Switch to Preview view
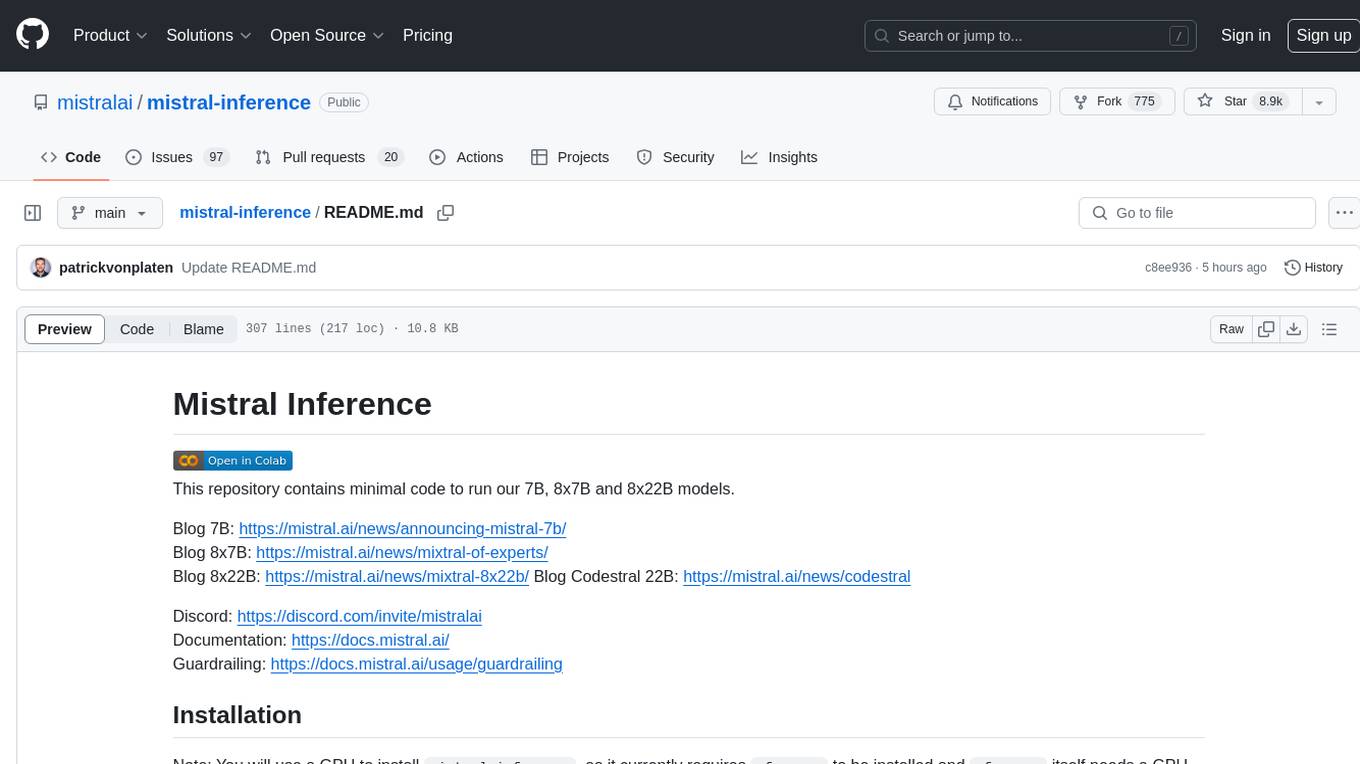The image size is (1360, 764). [65, 329]
